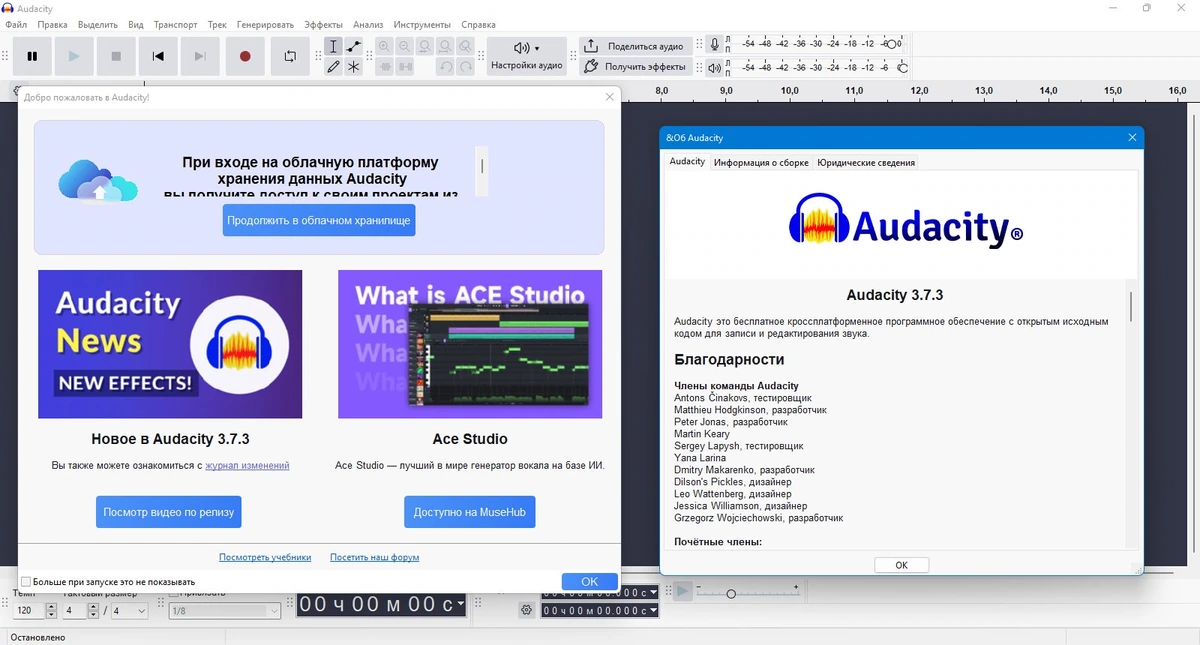
Task: Click the What is ACE Studio thumbnail
Action: pos(470,344)
